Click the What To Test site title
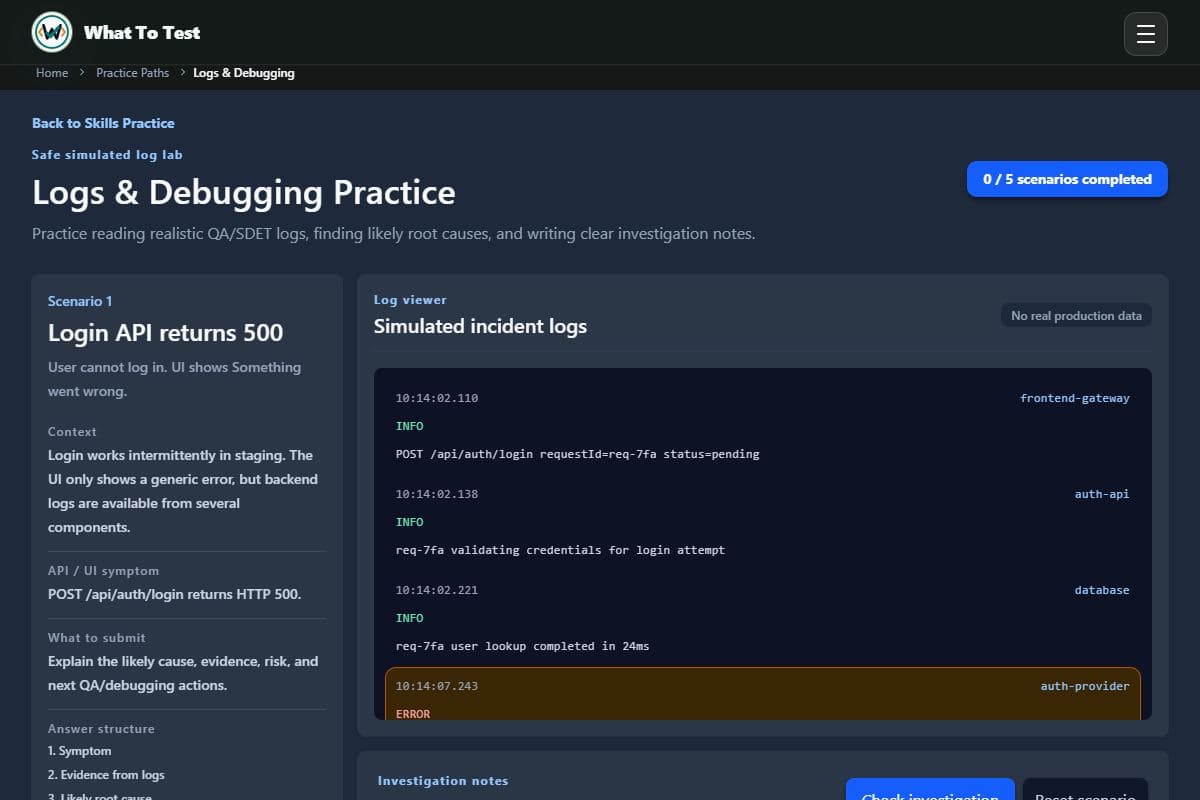Screen dimensions: 1200x800 pos(142,33)
